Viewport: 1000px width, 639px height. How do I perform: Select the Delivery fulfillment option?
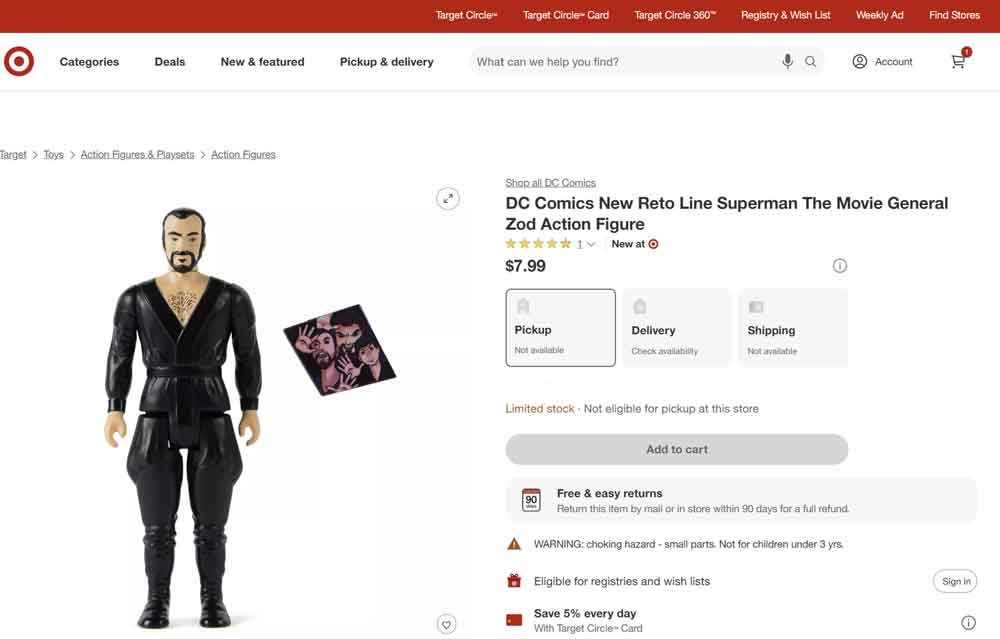click(677, 327)
